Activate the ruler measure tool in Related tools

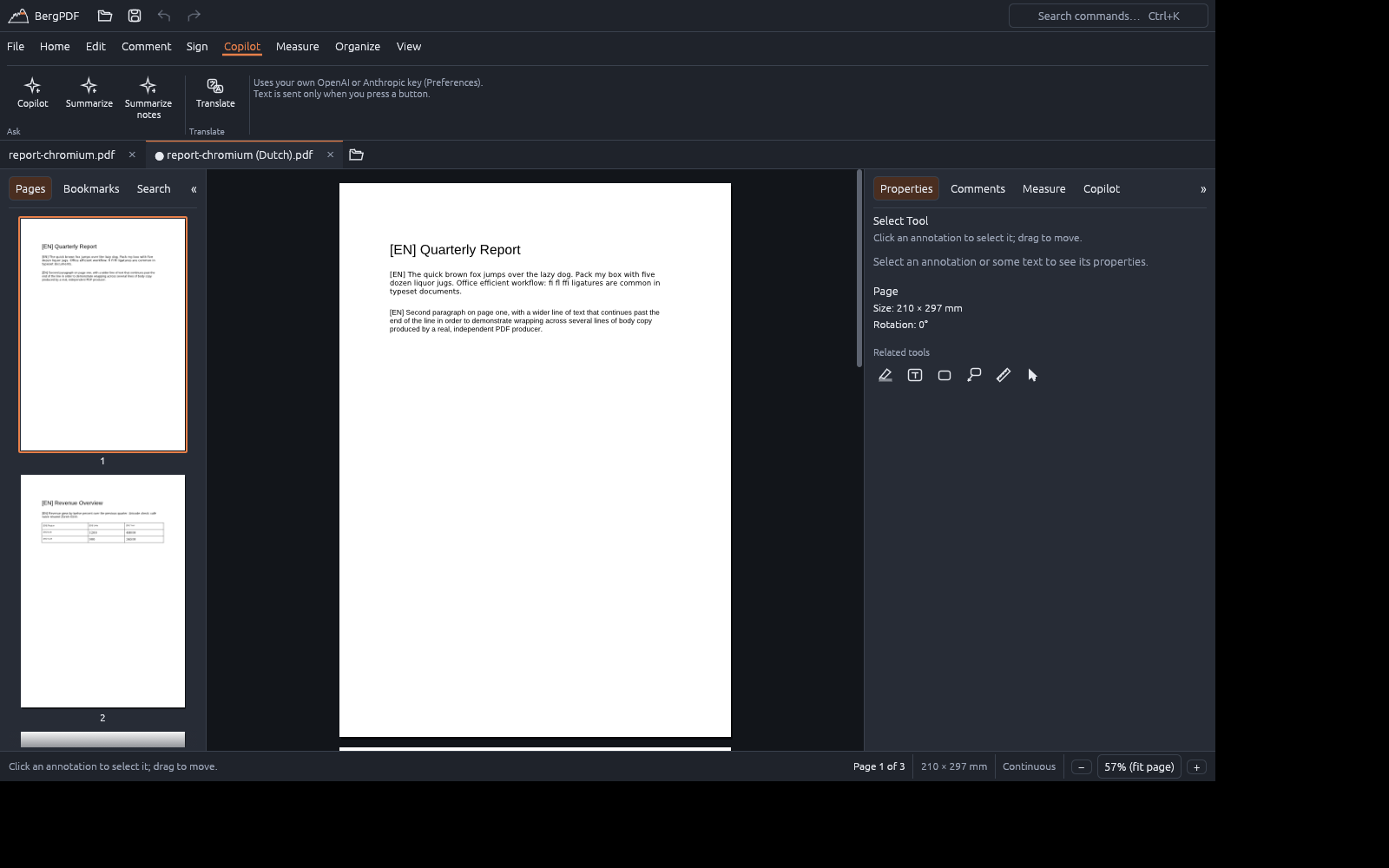[x=1004, y=375]
